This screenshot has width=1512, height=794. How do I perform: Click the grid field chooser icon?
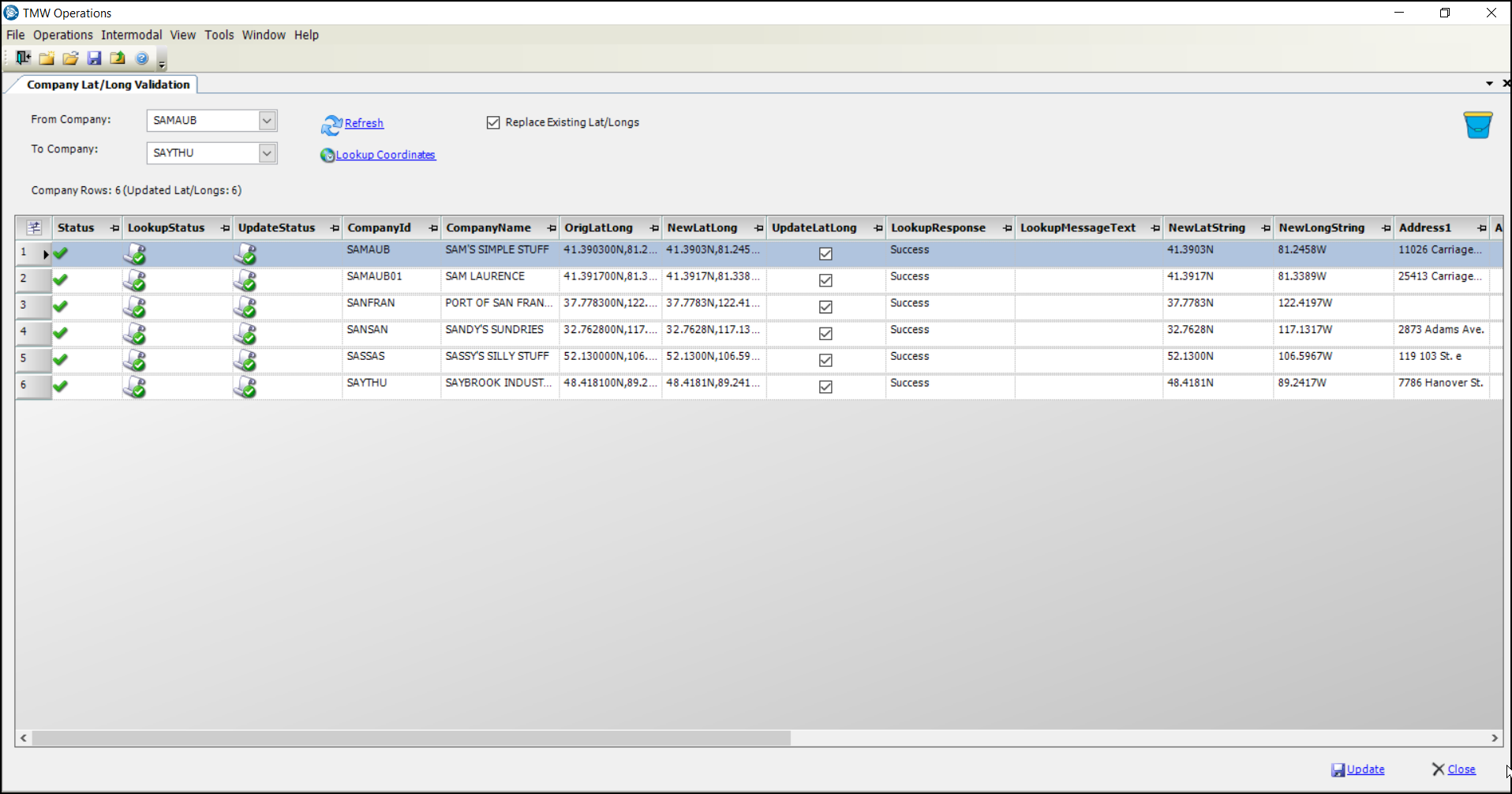click(34, 227)
